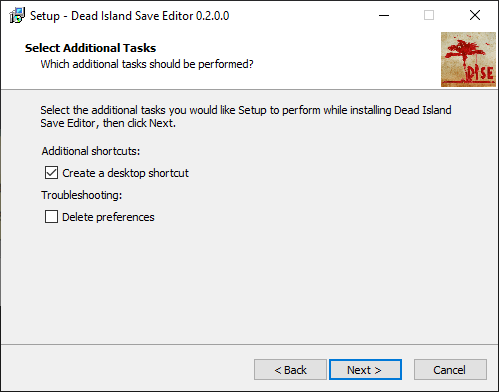Minimize the Setup window
499x392 pixels.
[384, 15]
